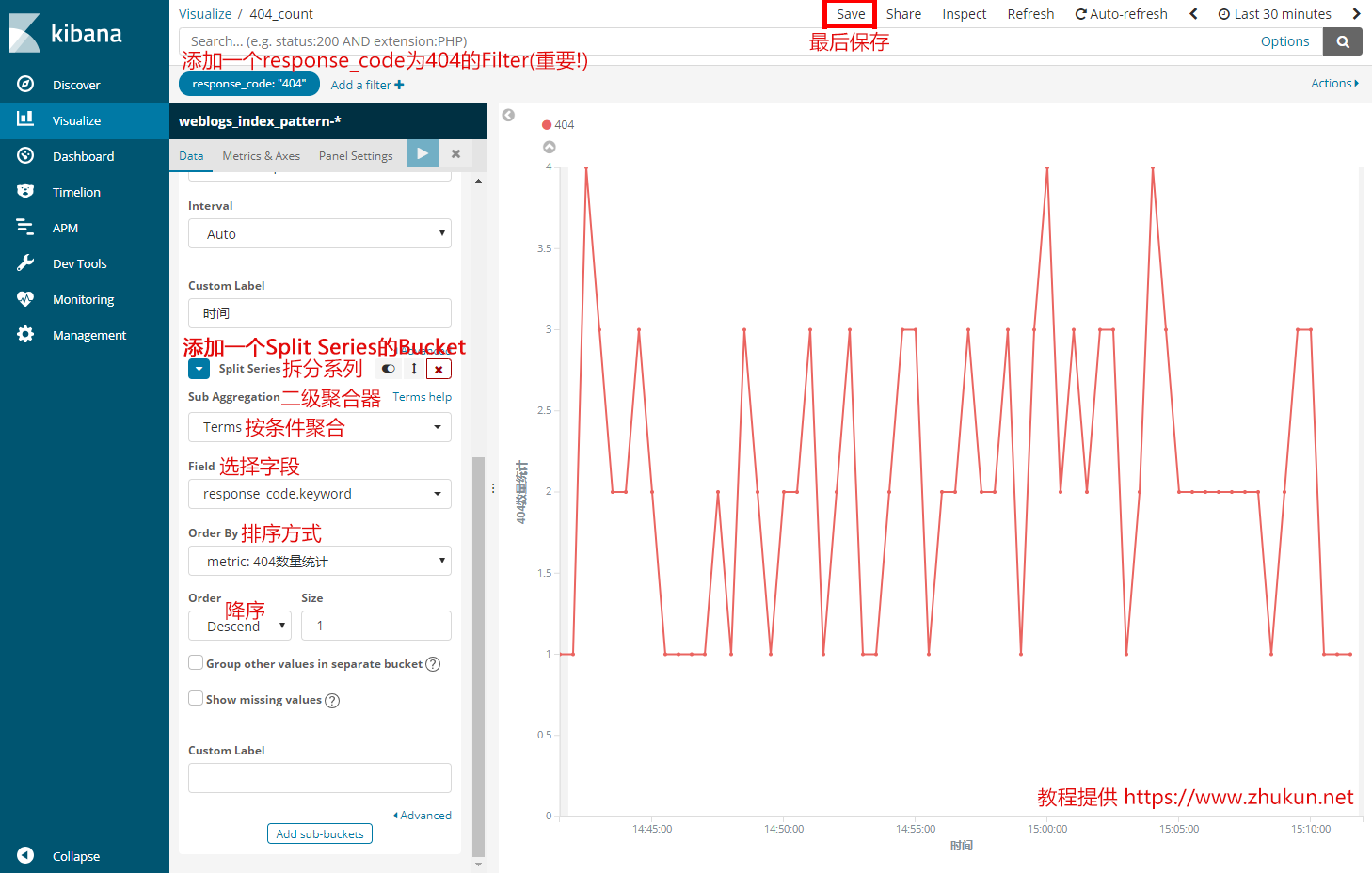Open the response_code.keyword field dropdown
Screen dimensions: 1372x873
(x=320, y=494)
